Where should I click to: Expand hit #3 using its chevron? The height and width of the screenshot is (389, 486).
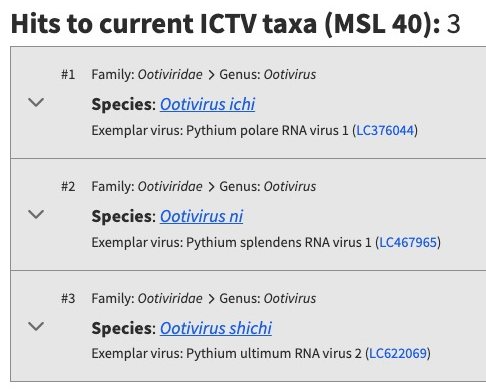click(36, 326)
